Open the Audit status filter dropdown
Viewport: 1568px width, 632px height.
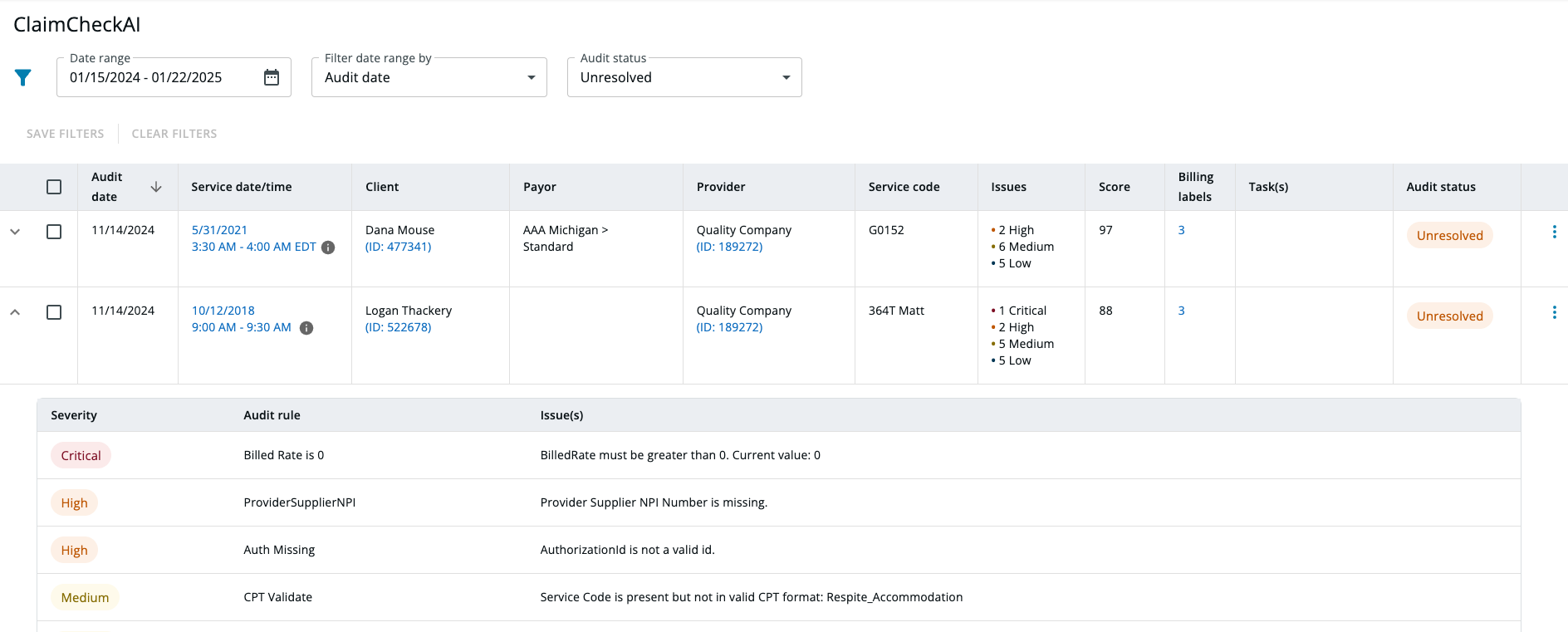(684, 77)
